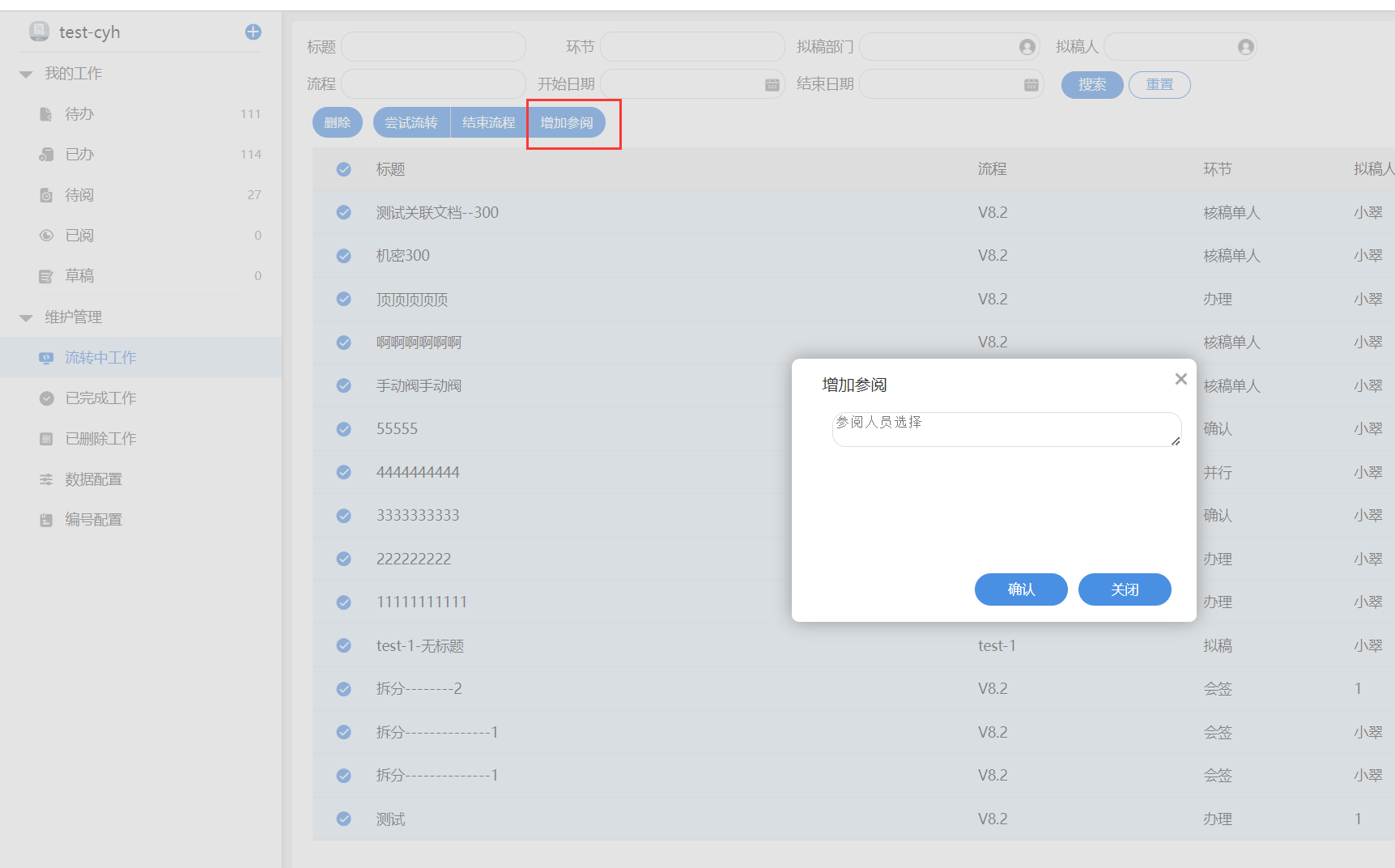Focus the 参阅人员选择 text area

1007,429
